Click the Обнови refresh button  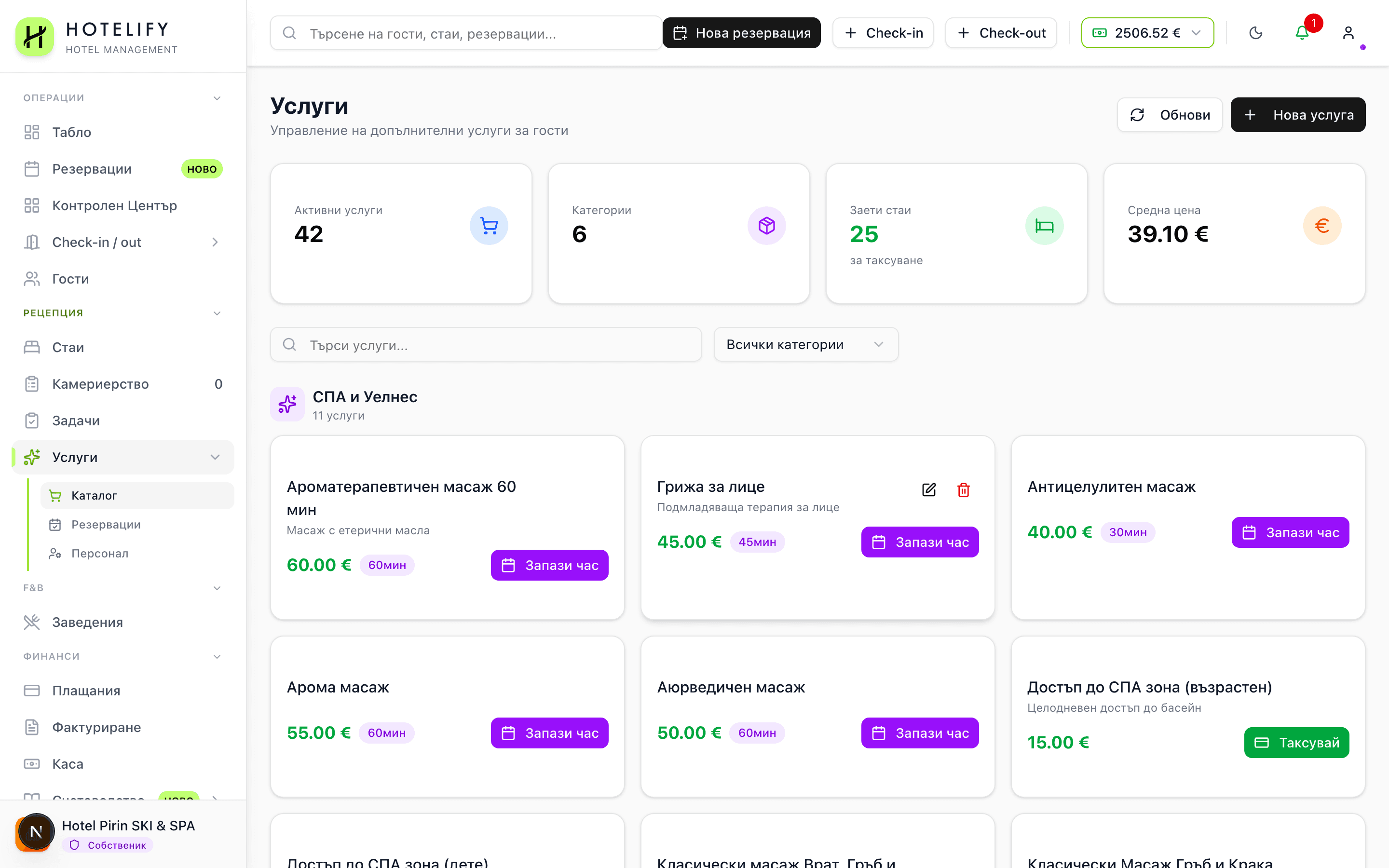click(x=1170, y=115)
